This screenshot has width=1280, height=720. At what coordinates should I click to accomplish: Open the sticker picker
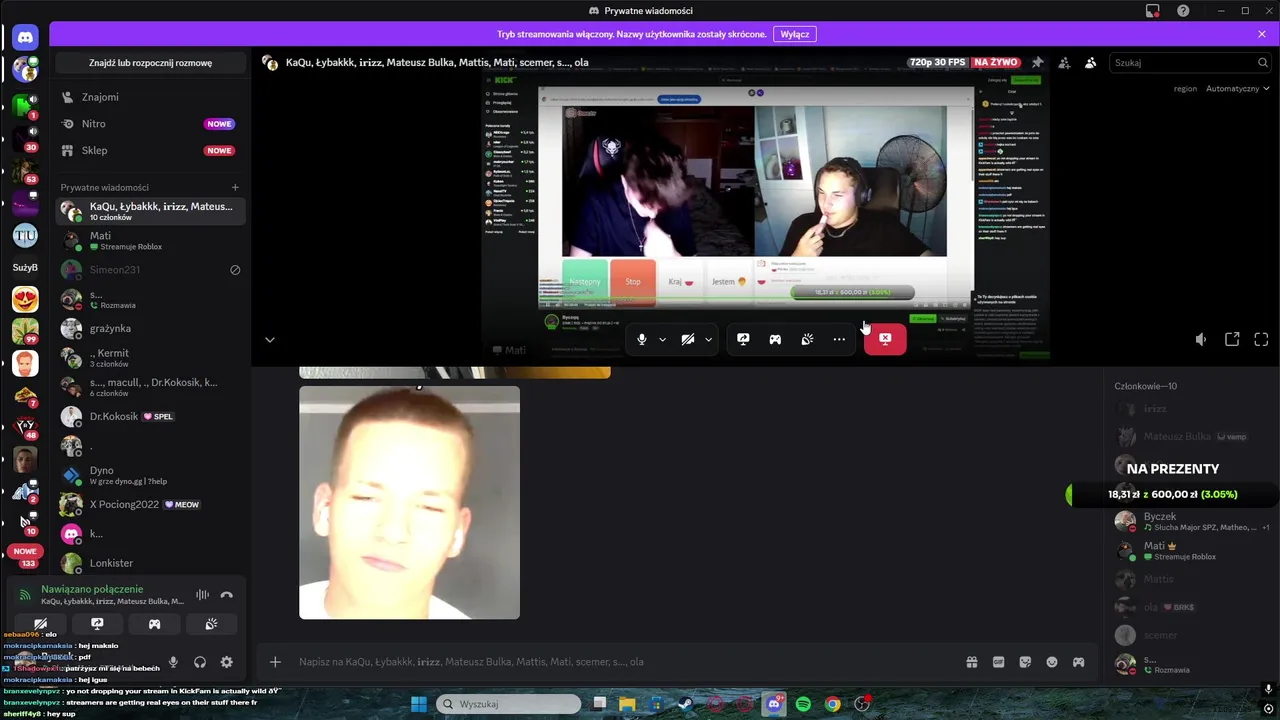point(1025,662)
